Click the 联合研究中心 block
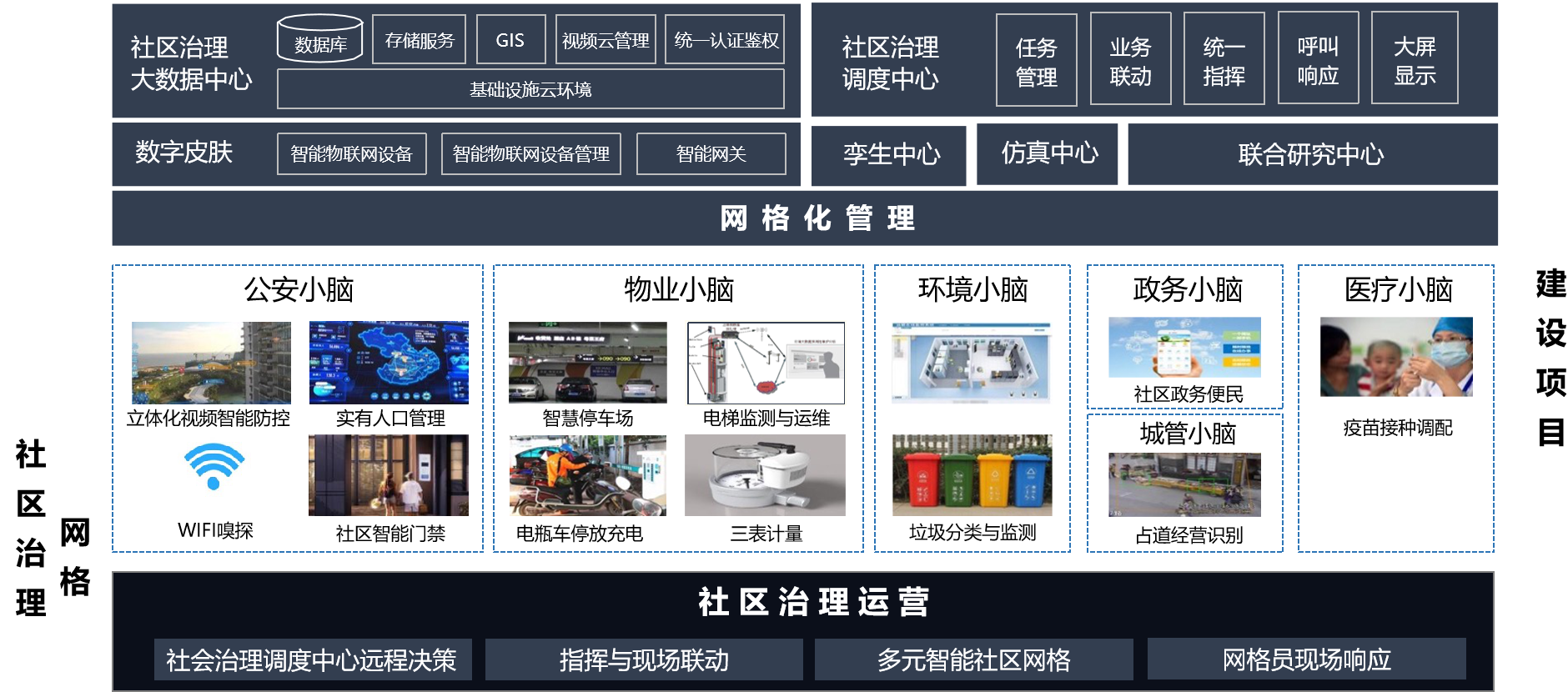Viewport: 1568px width, 692px height. pyautogui.click(x=1312, y=155)
